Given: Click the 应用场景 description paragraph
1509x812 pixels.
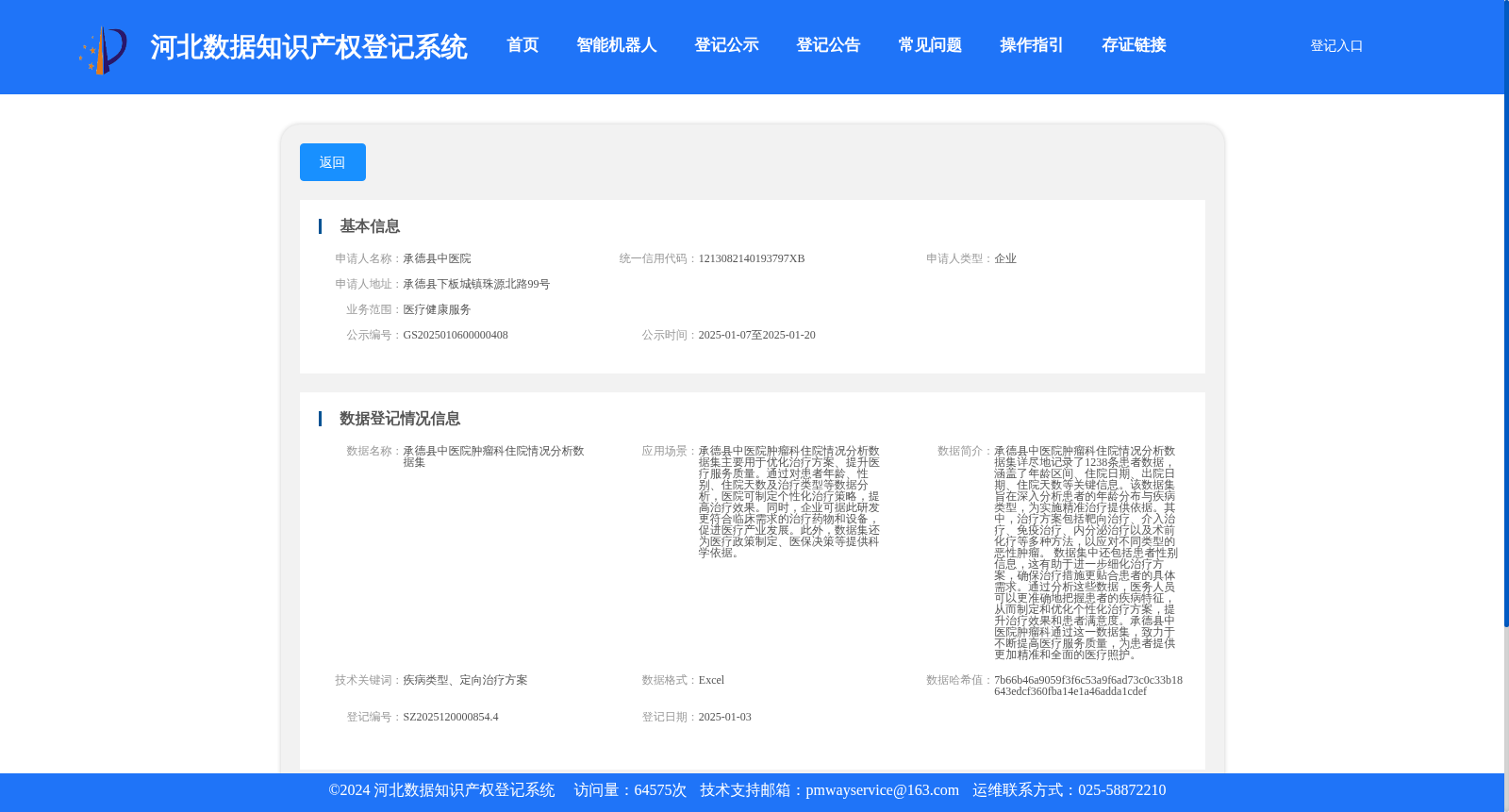Looking at the screenshot, I should click(789, 502).
